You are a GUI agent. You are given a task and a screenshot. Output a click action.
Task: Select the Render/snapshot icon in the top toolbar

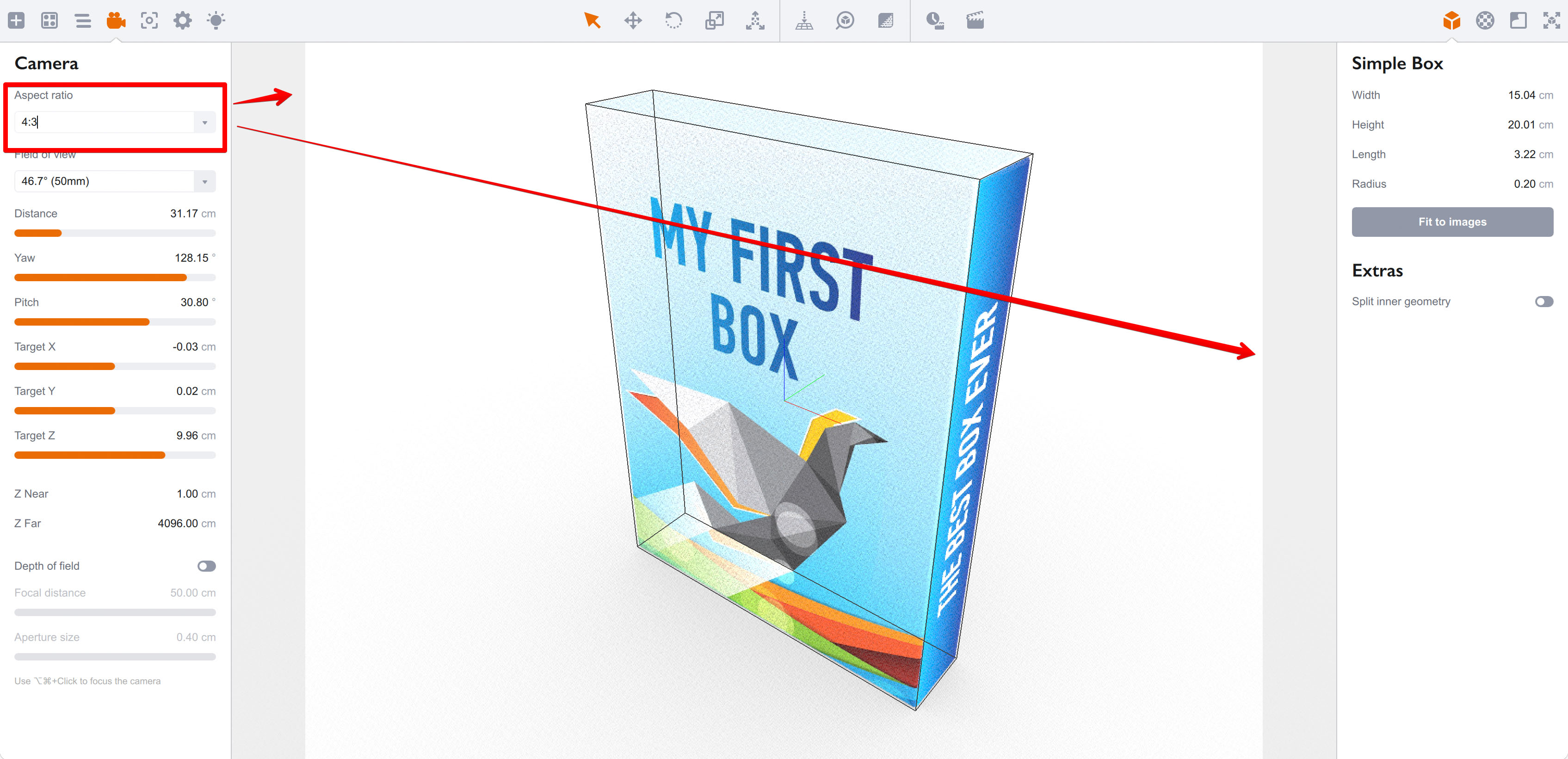point(149,21)
